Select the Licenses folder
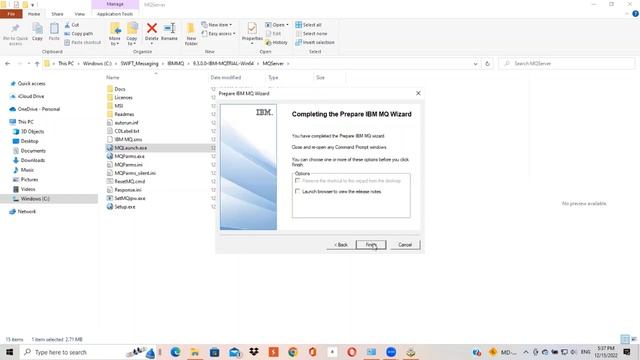 123,98
